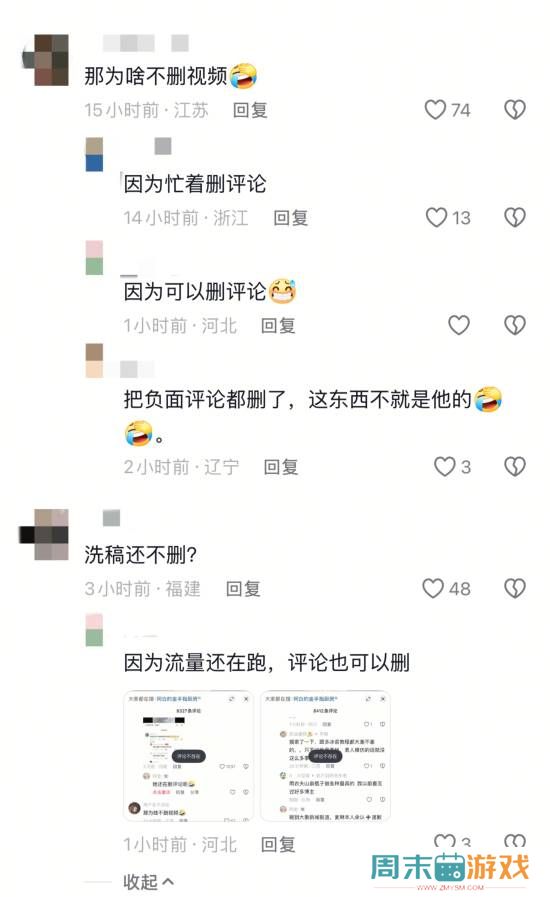The height and width of the screenshot is (897, 550).
Task: Dislike the '把负面评论都删了' reply from 辽宁
Action: (515, 467)
